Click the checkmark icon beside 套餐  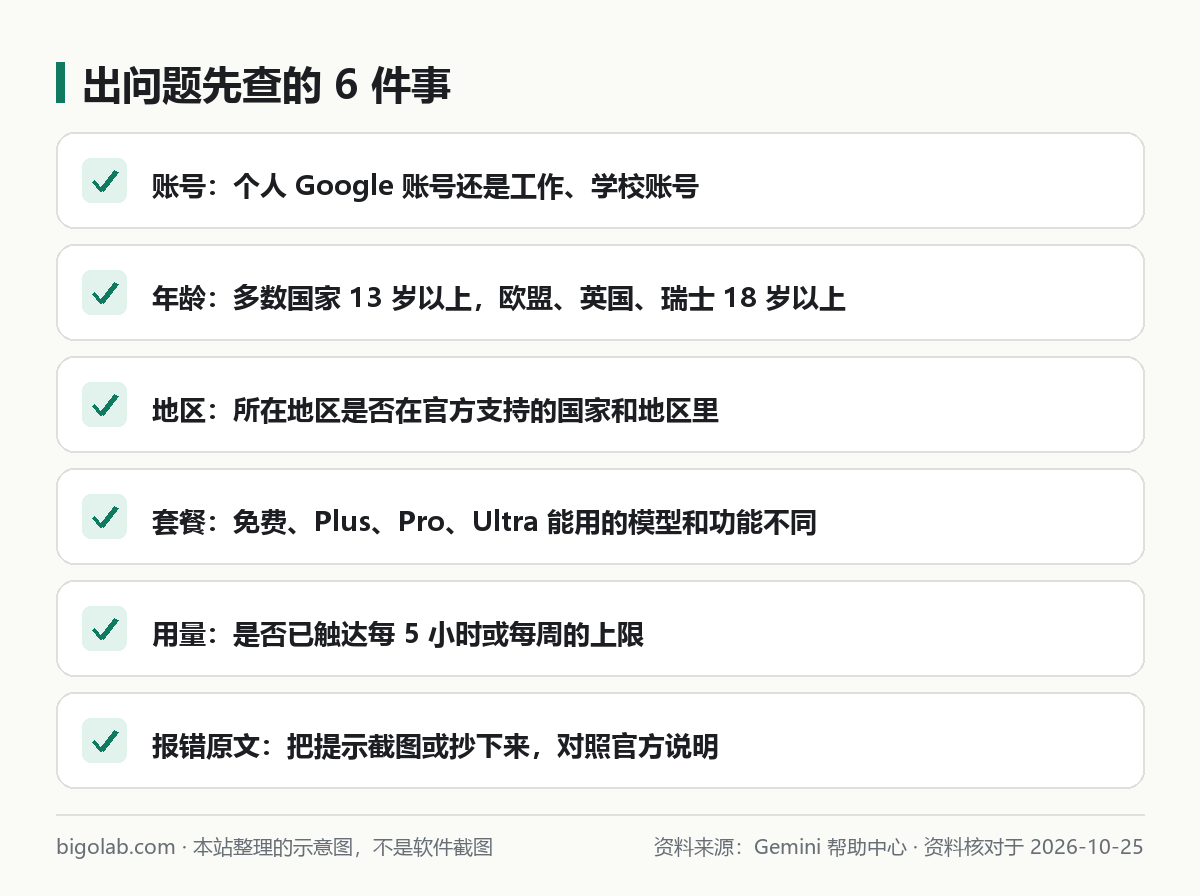click(x=104, y=517)
